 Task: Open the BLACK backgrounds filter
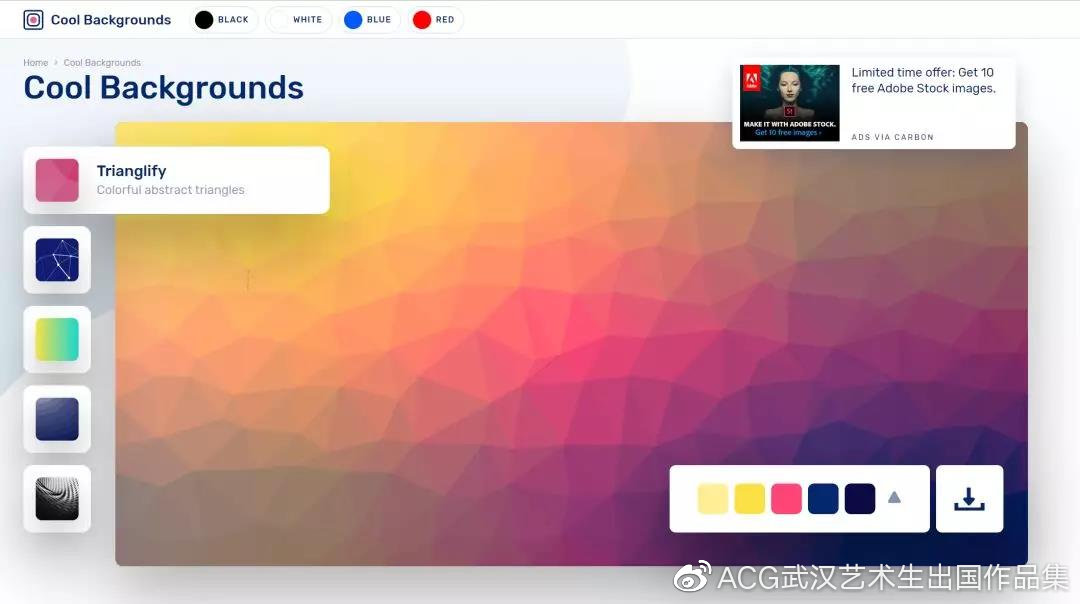223,19
